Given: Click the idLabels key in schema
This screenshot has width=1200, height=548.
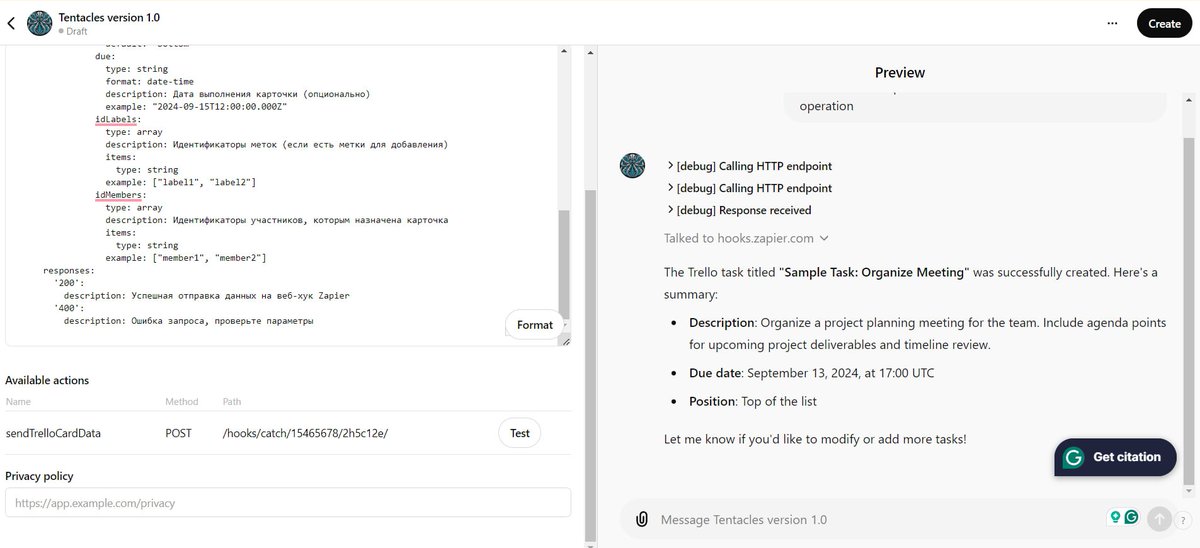Looking at the screenshot, I should [x=118, y=118].
